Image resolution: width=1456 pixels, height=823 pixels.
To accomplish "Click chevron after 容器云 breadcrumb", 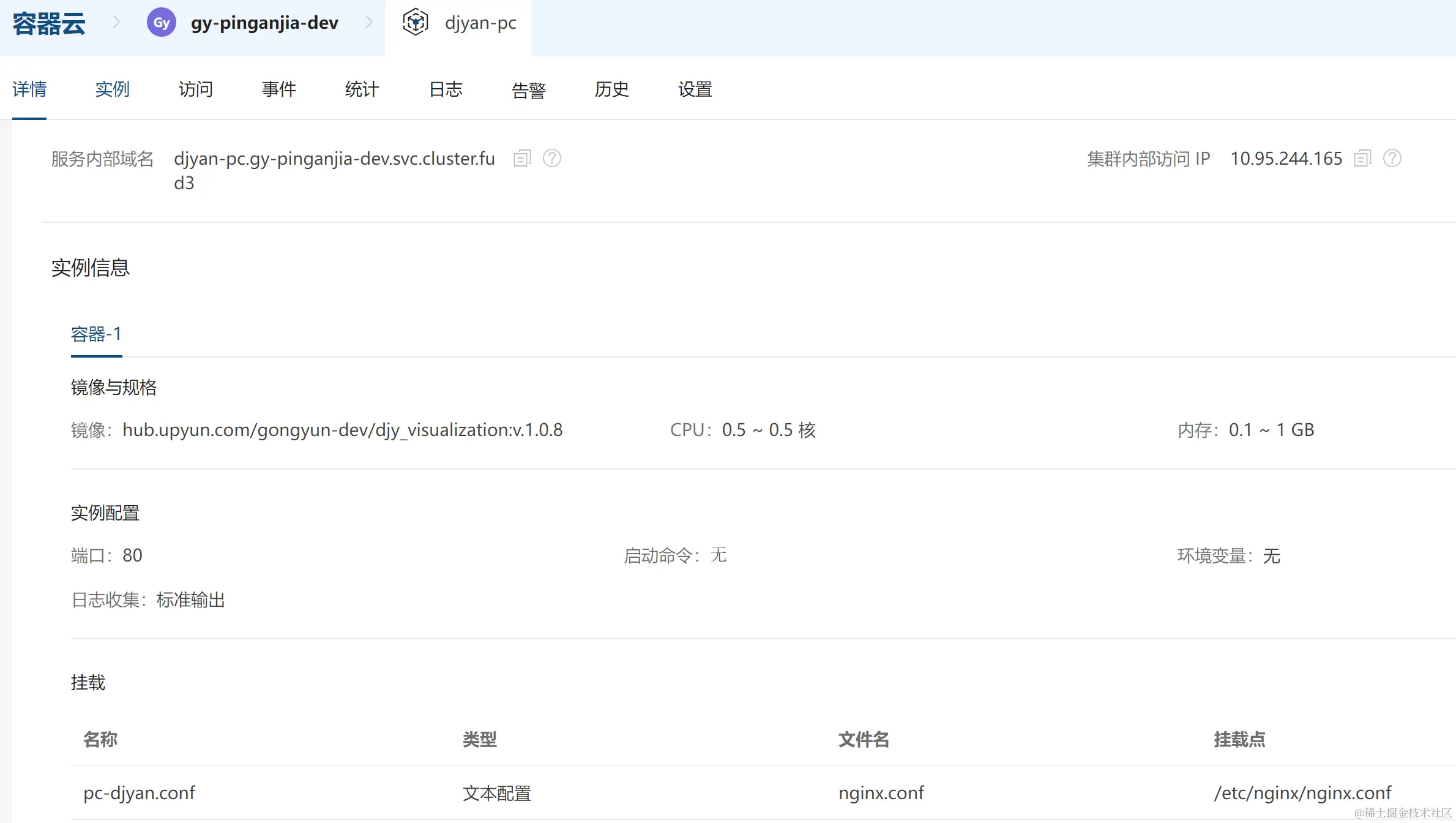I will (x=116, y=23).
